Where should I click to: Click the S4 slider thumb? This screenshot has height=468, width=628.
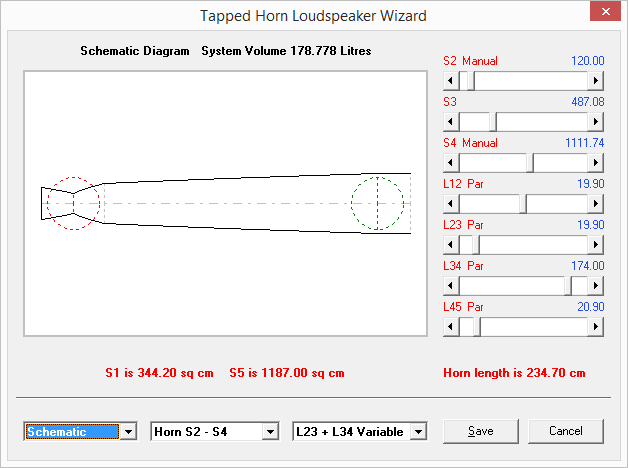click(530, 163)
